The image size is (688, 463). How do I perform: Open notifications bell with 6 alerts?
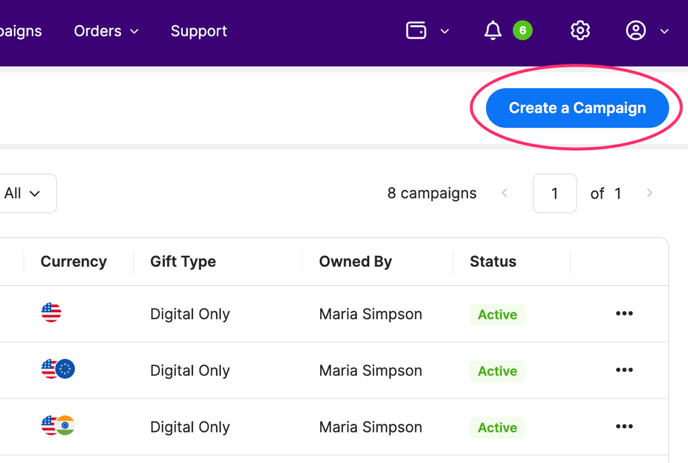[493, 31]
